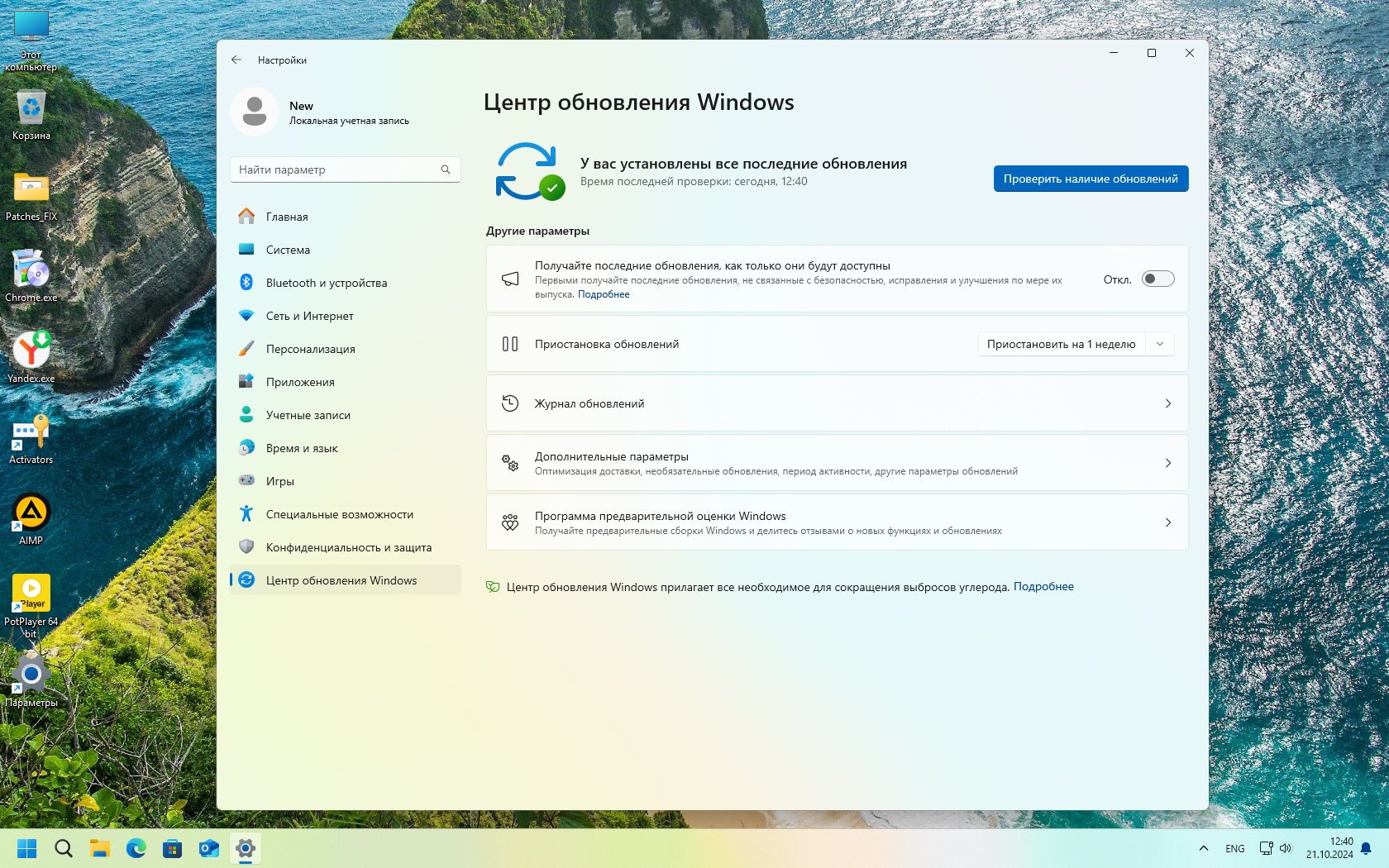Click Подробнее link about carbon emissions
The height and width of the screenshot is (868, 1389).
coord(1043,586)
